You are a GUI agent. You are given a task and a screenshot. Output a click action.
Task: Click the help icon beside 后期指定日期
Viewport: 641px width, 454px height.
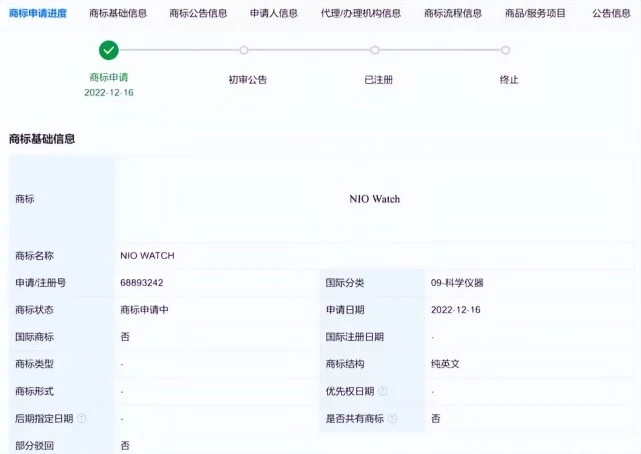point(82,418)
